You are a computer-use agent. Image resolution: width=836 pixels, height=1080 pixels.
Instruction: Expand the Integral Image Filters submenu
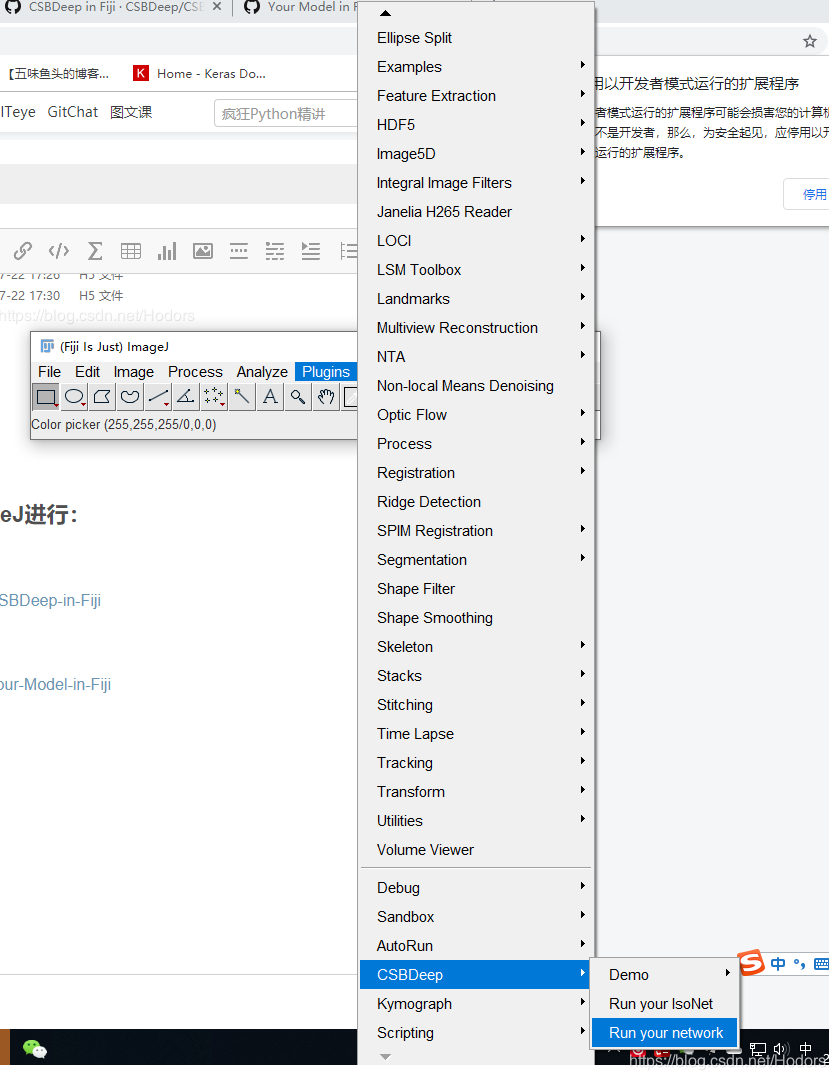tap(475, 183)
